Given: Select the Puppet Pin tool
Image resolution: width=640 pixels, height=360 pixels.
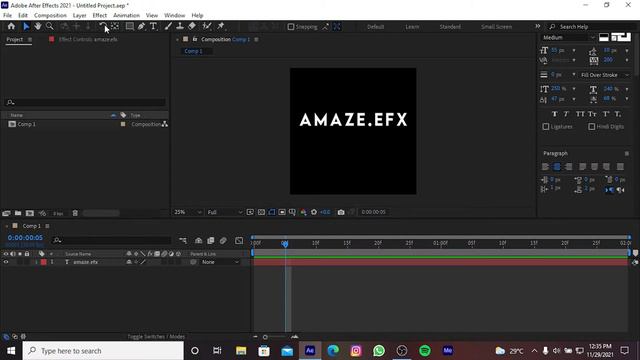Looking at the screenshot, I should pyautogui.click(x=221, y=27).
